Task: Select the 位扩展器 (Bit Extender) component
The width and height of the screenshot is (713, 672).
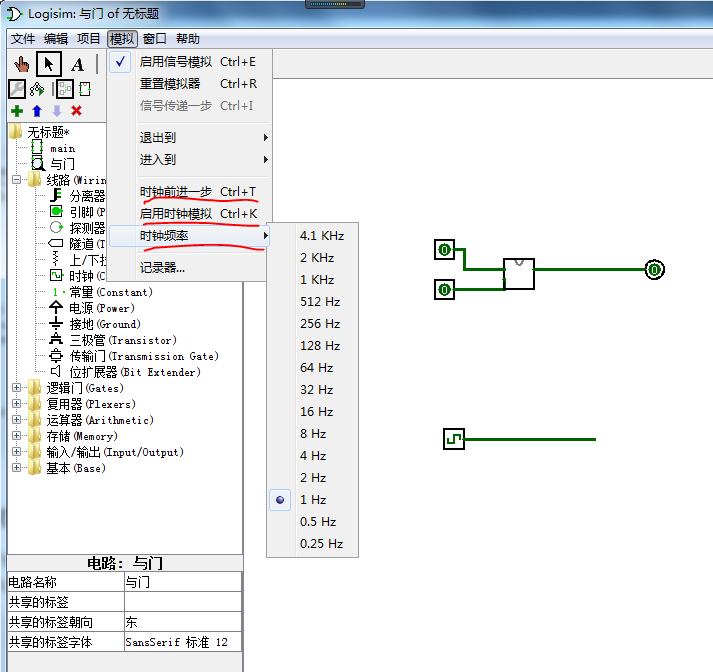Action: 125,372
